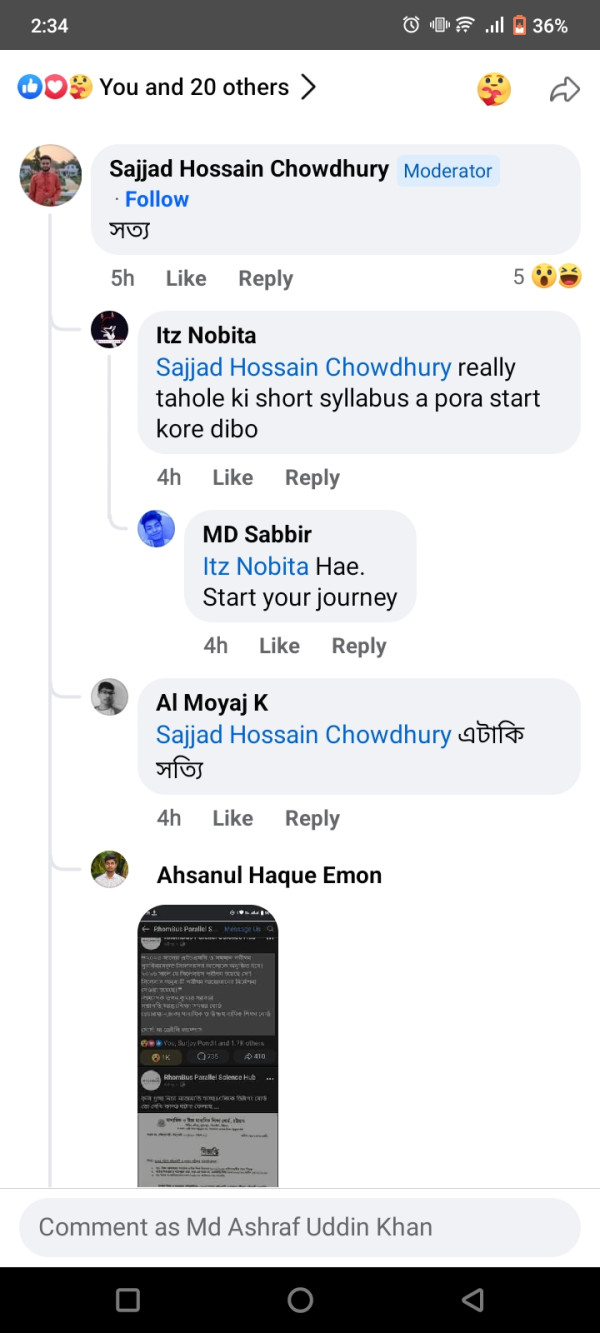Open MD Sabbir's profile avatar

tap(156, 529)
